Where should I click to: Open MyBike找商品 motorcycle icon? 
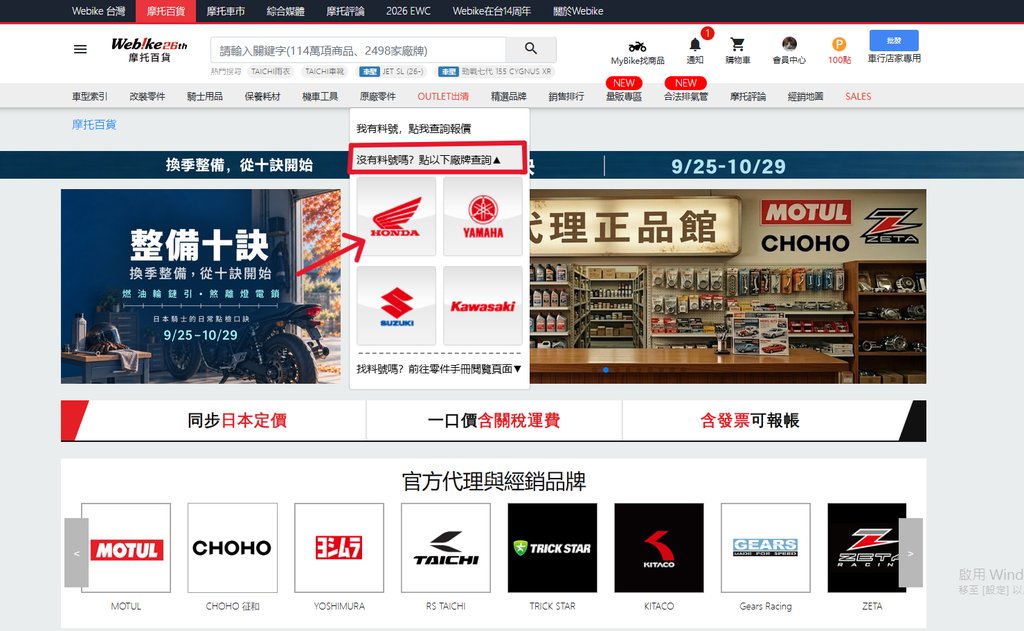coord(637,46)
